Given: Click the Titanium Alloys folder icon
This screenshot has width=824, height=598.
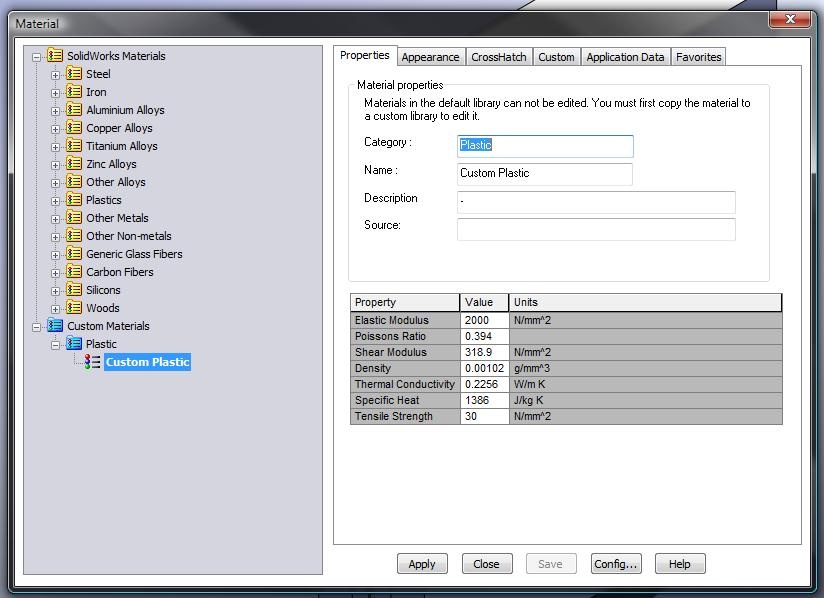Looking at the screenshot, I should (x=74, y=146).
